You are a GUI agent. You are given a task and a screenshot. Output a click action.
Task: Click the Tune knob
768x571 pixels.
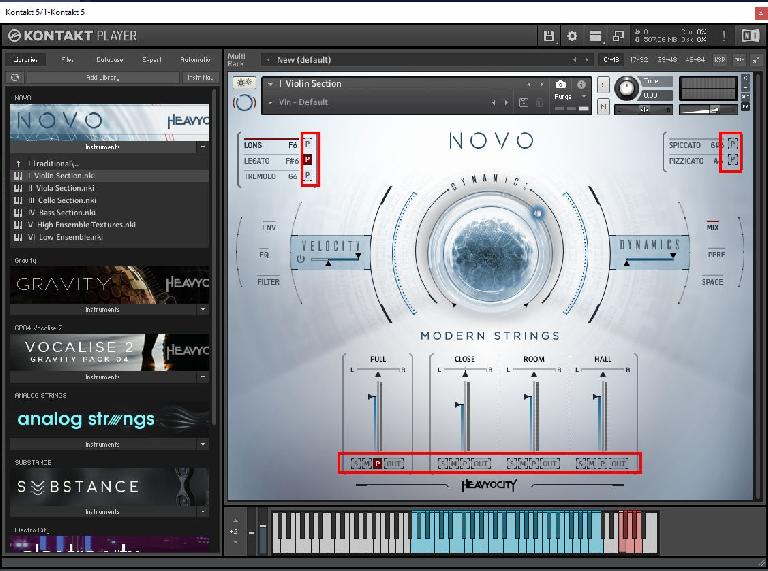click(626, 88)
